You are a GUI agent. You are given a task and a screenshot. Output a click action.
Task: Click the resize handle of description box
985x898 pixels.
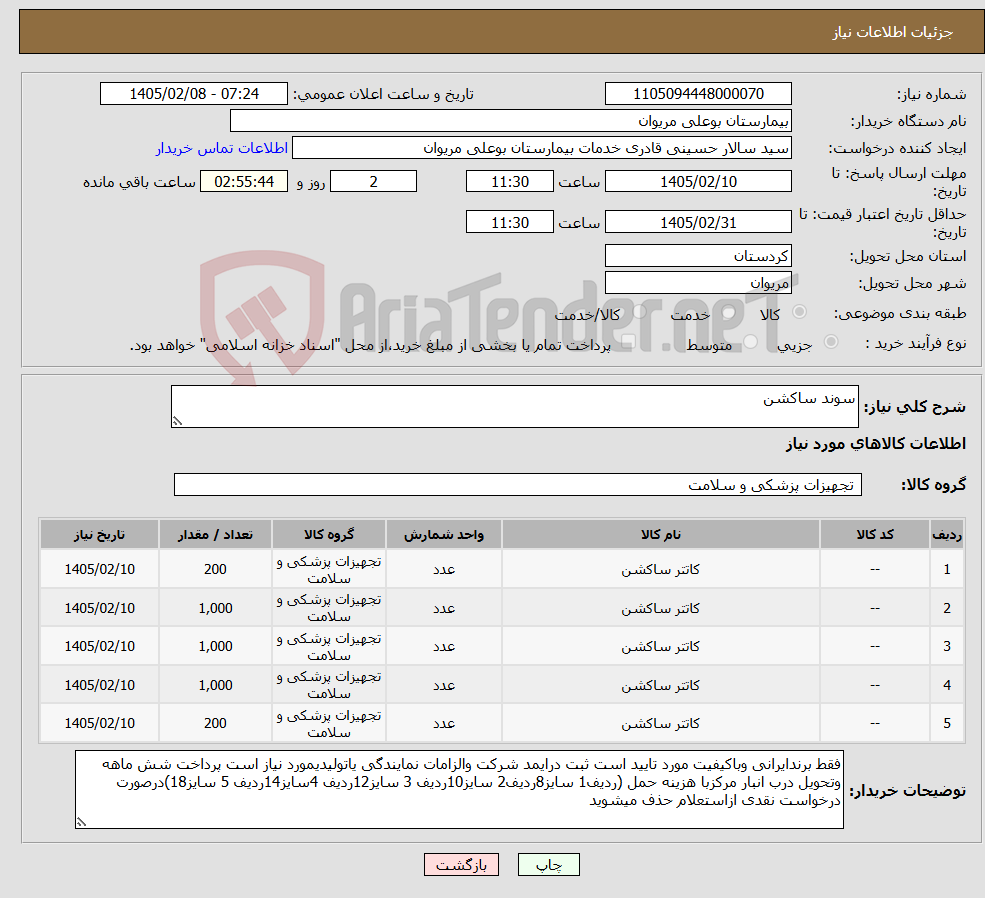[177, 421]
